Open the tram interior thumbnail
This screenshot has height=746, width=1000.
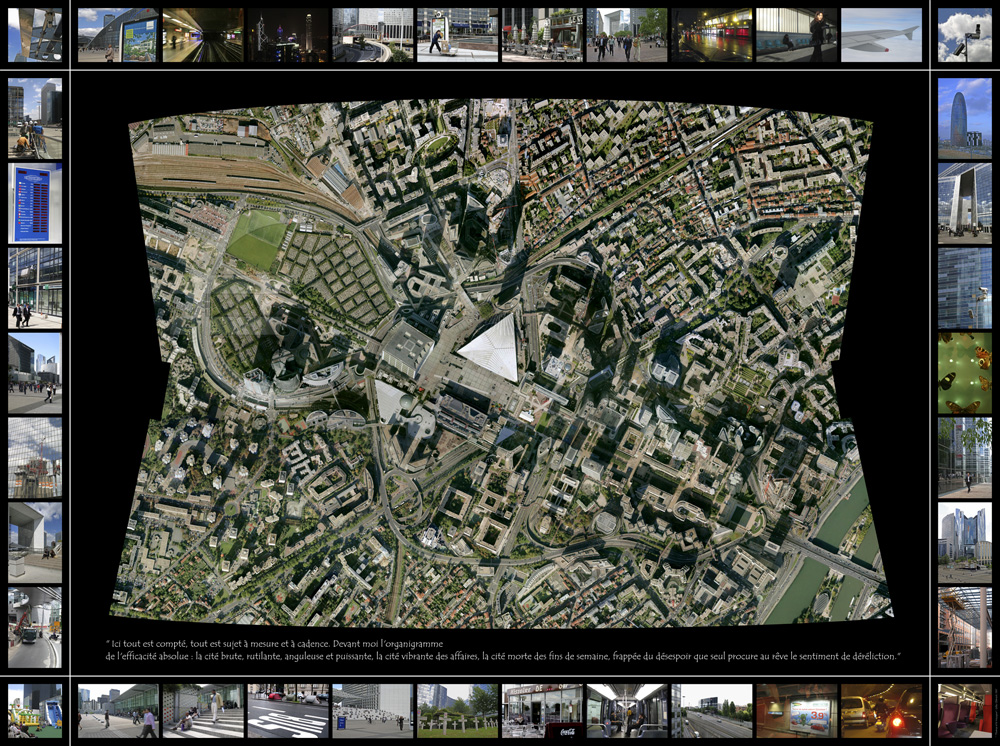point(627,710)
